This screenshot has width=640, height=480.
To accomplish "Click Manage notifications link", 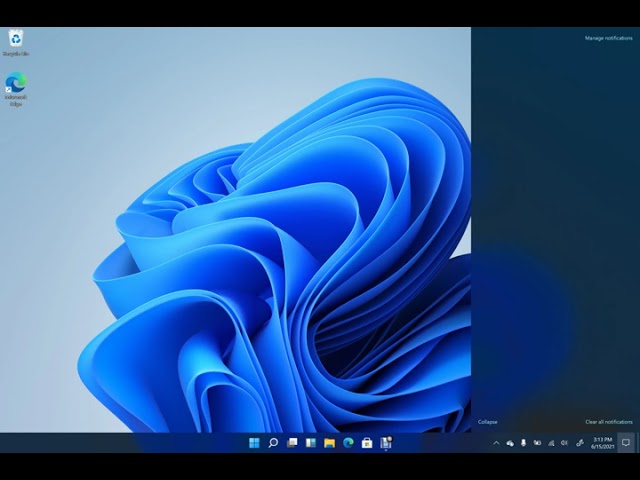I will 609,38.
